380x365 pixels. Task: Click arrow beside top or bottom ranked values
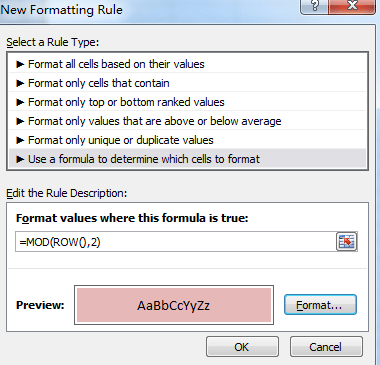pyautogui.click(x=20, y=102)
